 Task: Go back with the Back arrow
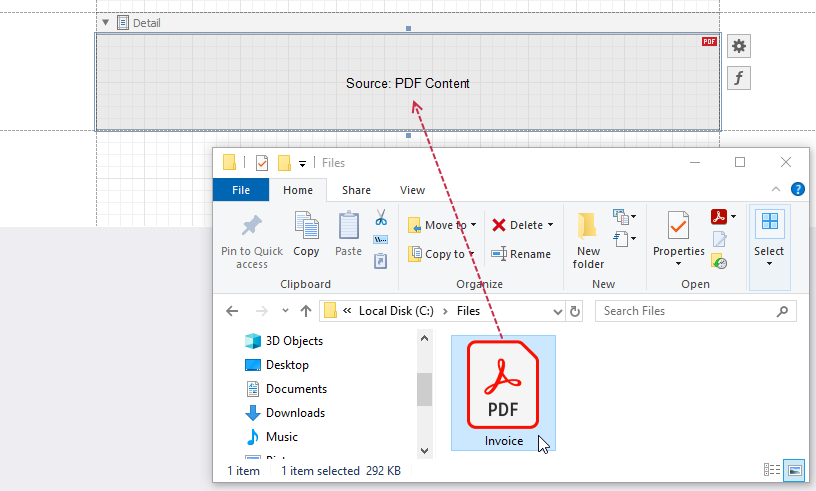232,311
